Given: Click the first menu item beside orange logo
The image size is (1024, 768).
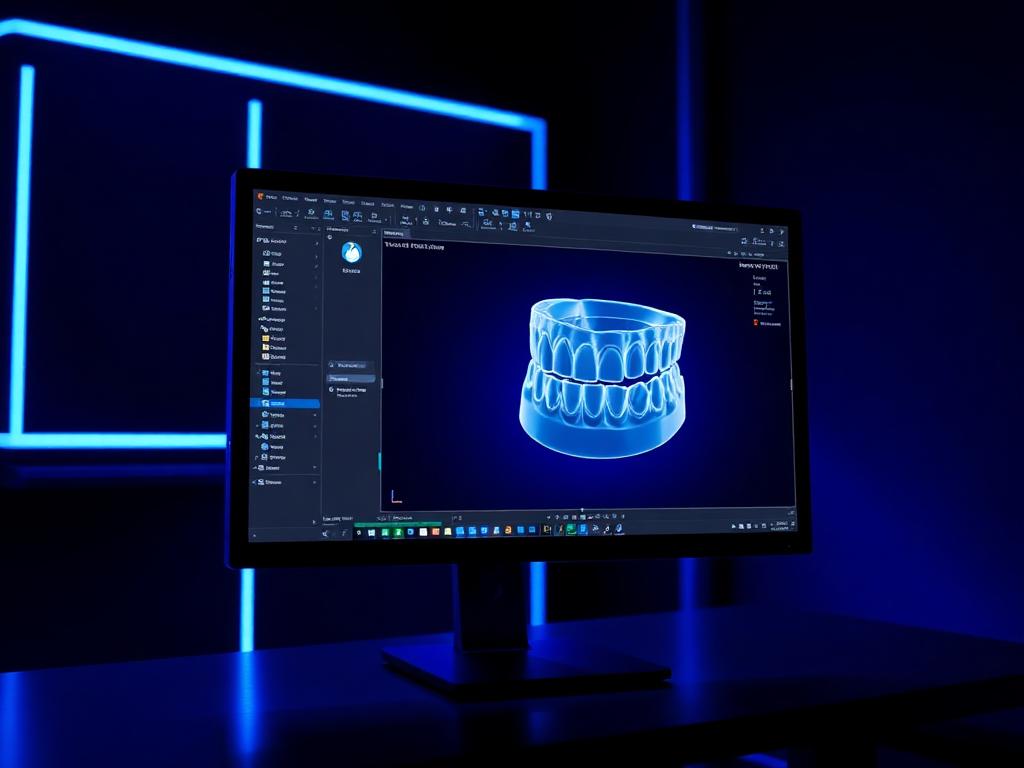Looking at the screenshot, I should (272, 197).
